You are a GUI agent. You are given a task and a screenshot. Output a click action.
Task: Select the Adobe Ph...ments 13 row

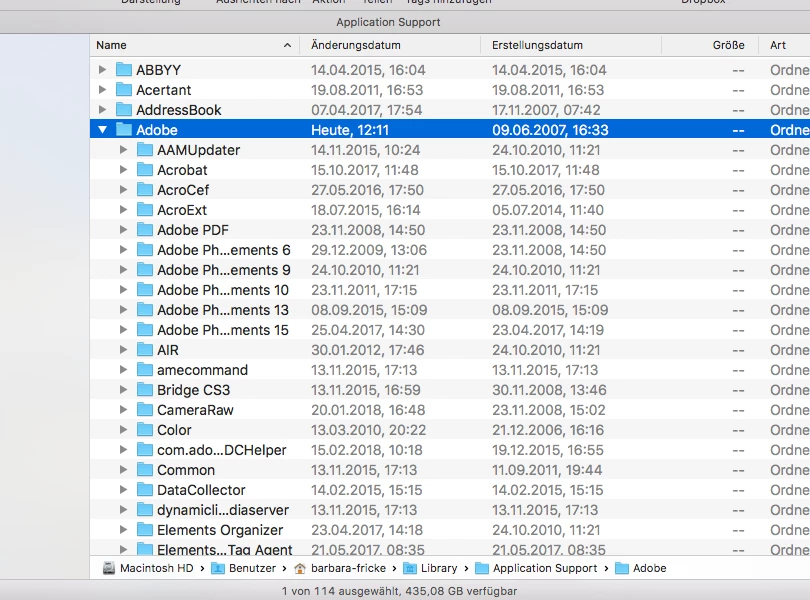[x=450, y=310]
